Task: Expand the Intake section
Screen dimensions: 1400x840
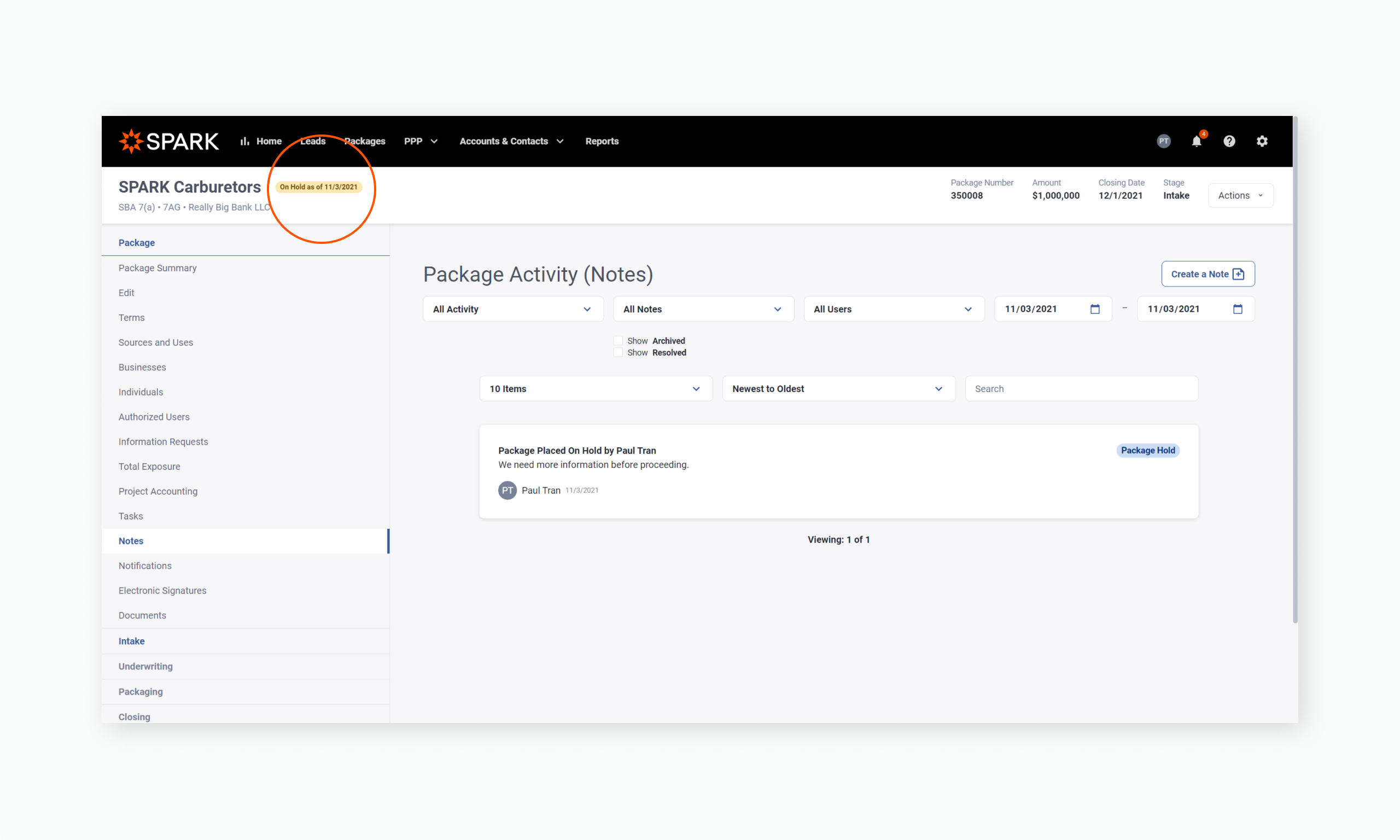Action: 245,641
